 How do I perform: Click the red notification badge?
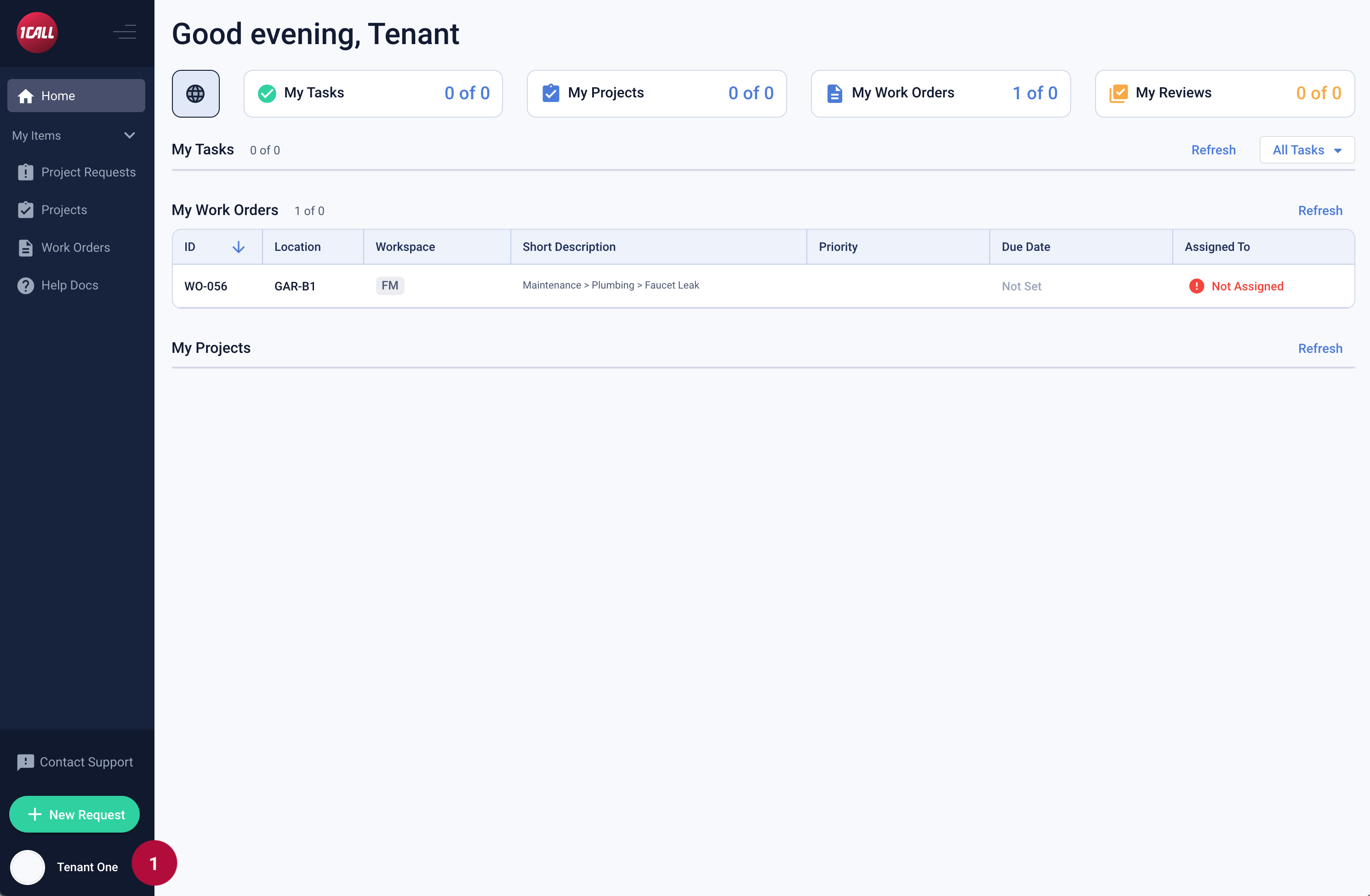click(154, 863)
